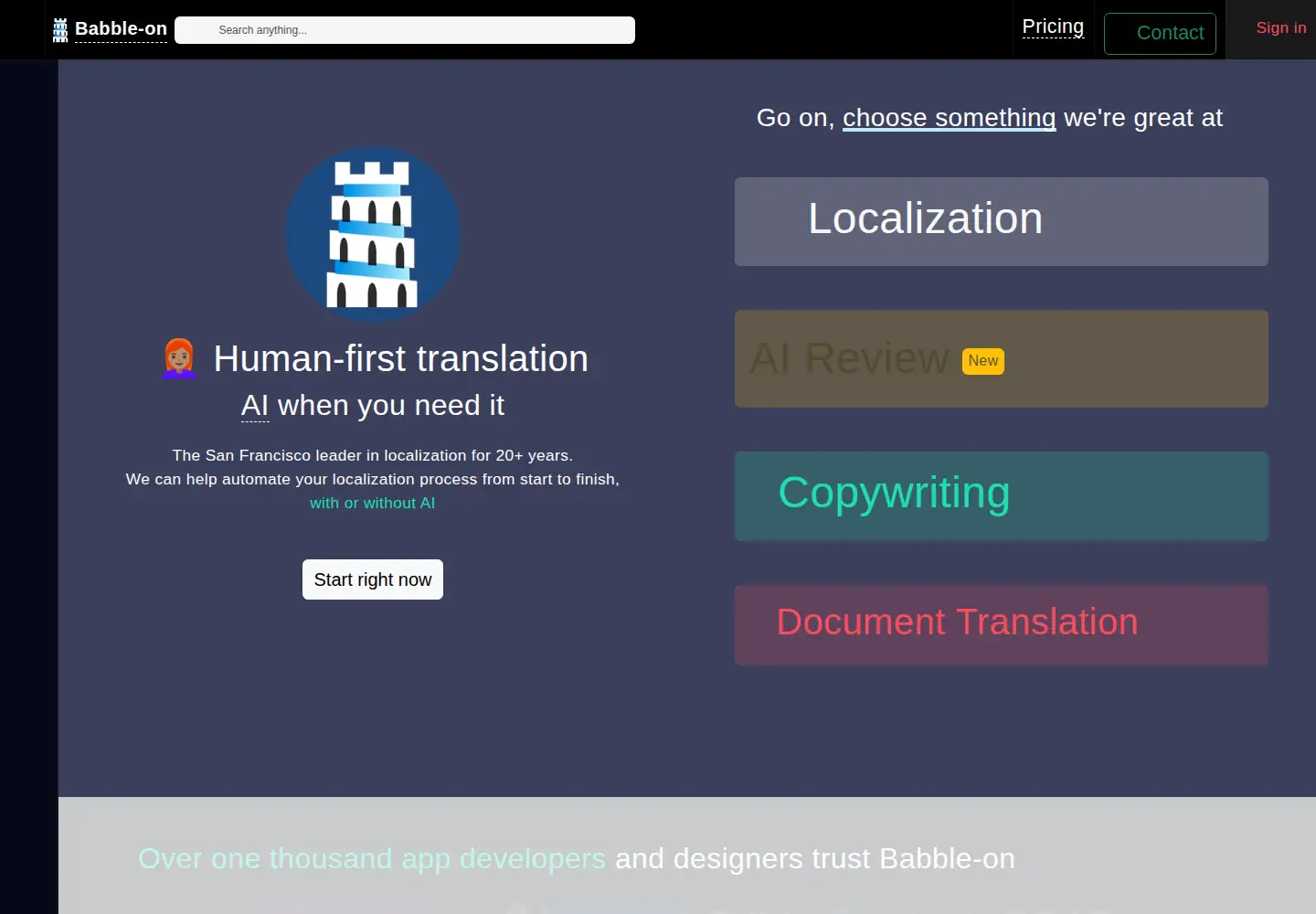Open the Sign in link
Screen dimensions: 1316x914
(x=1281, y=28)
